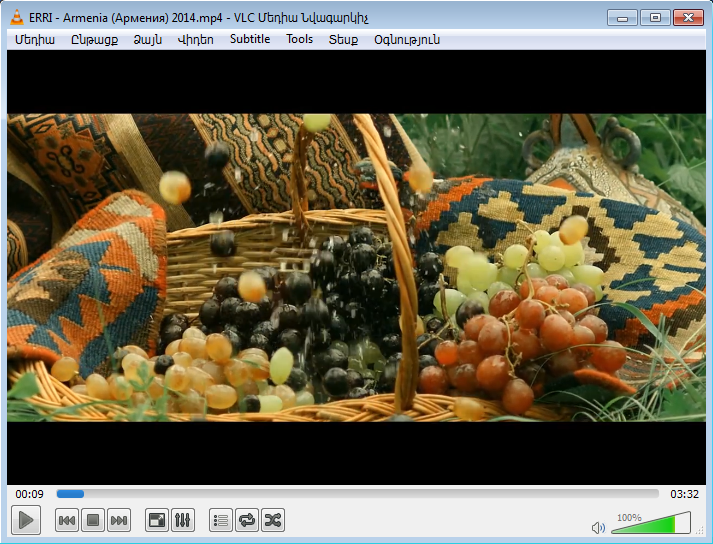Maximize the VLC window
Screen dimensions: 713x544
(655, 18)
